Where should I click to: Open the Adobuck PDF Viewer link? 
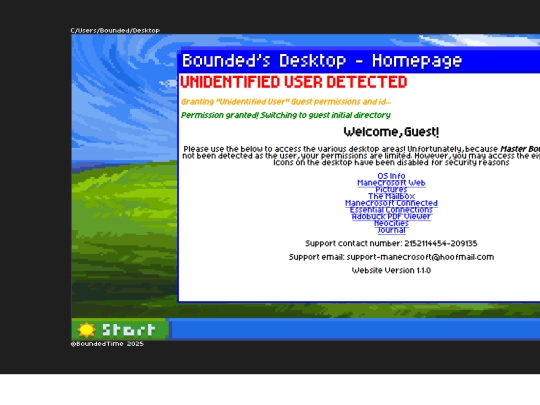pos(391,217)
